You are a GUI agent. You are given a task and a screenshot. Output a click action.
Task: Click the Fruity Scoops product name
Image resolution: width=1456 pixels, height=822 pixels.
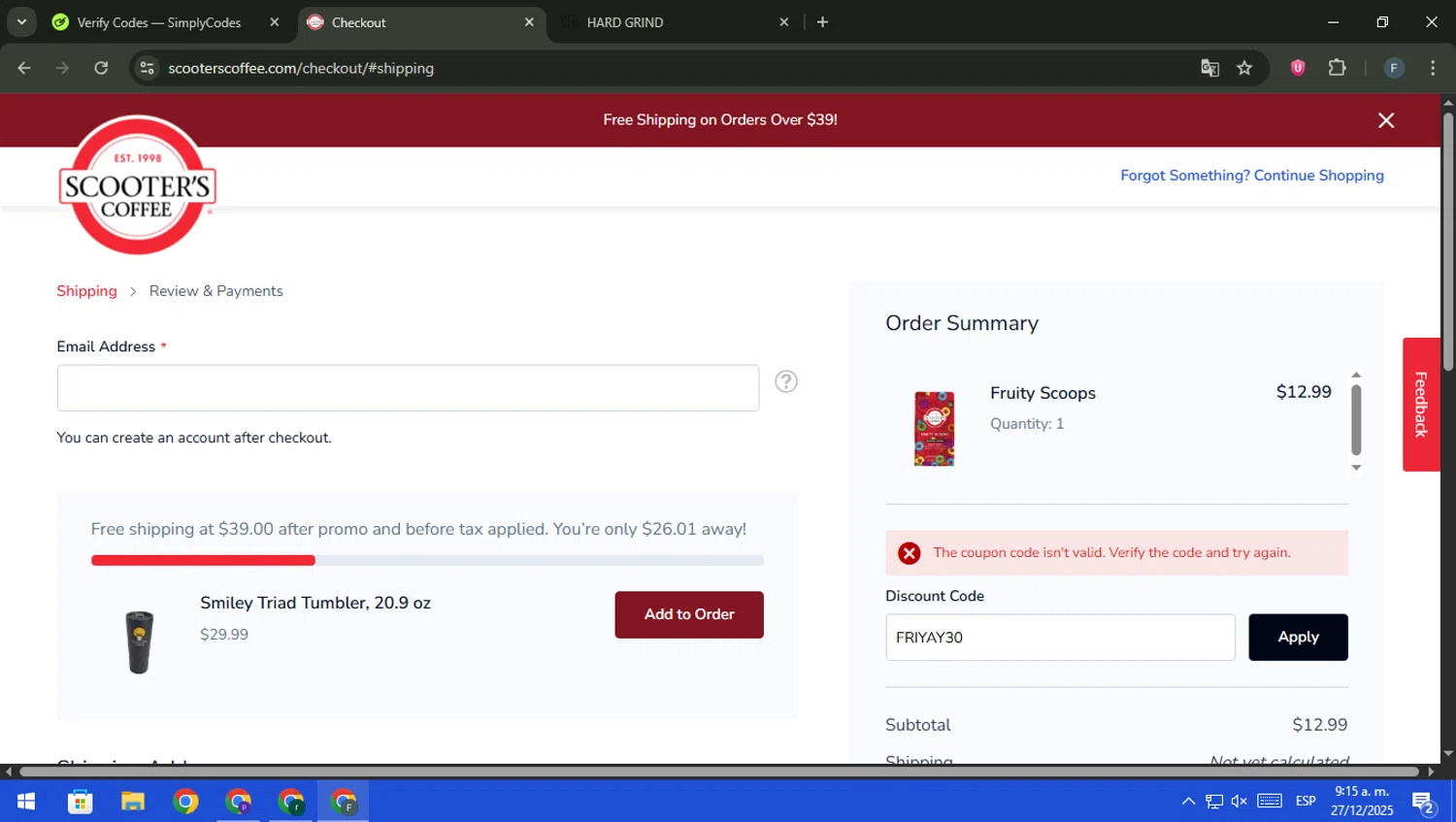point(1042,393)
